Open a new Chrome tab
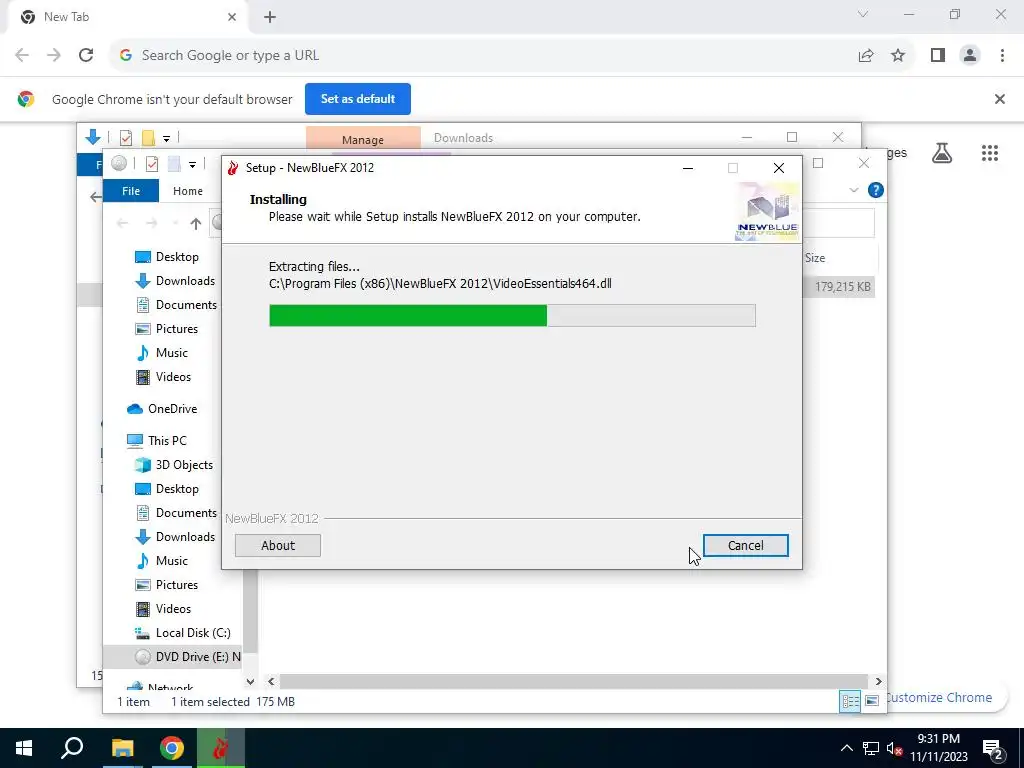The height and width of the screenshot is (768, 1024). click(x=270, y=17)
